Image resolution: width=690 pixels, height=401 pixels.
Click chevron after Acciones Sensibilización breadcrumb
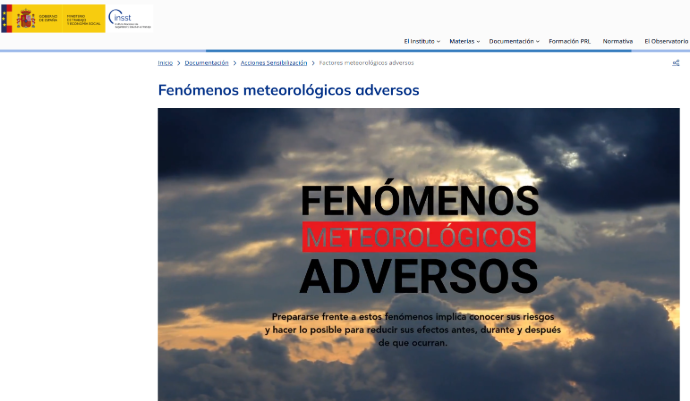(x=313, y=63)
